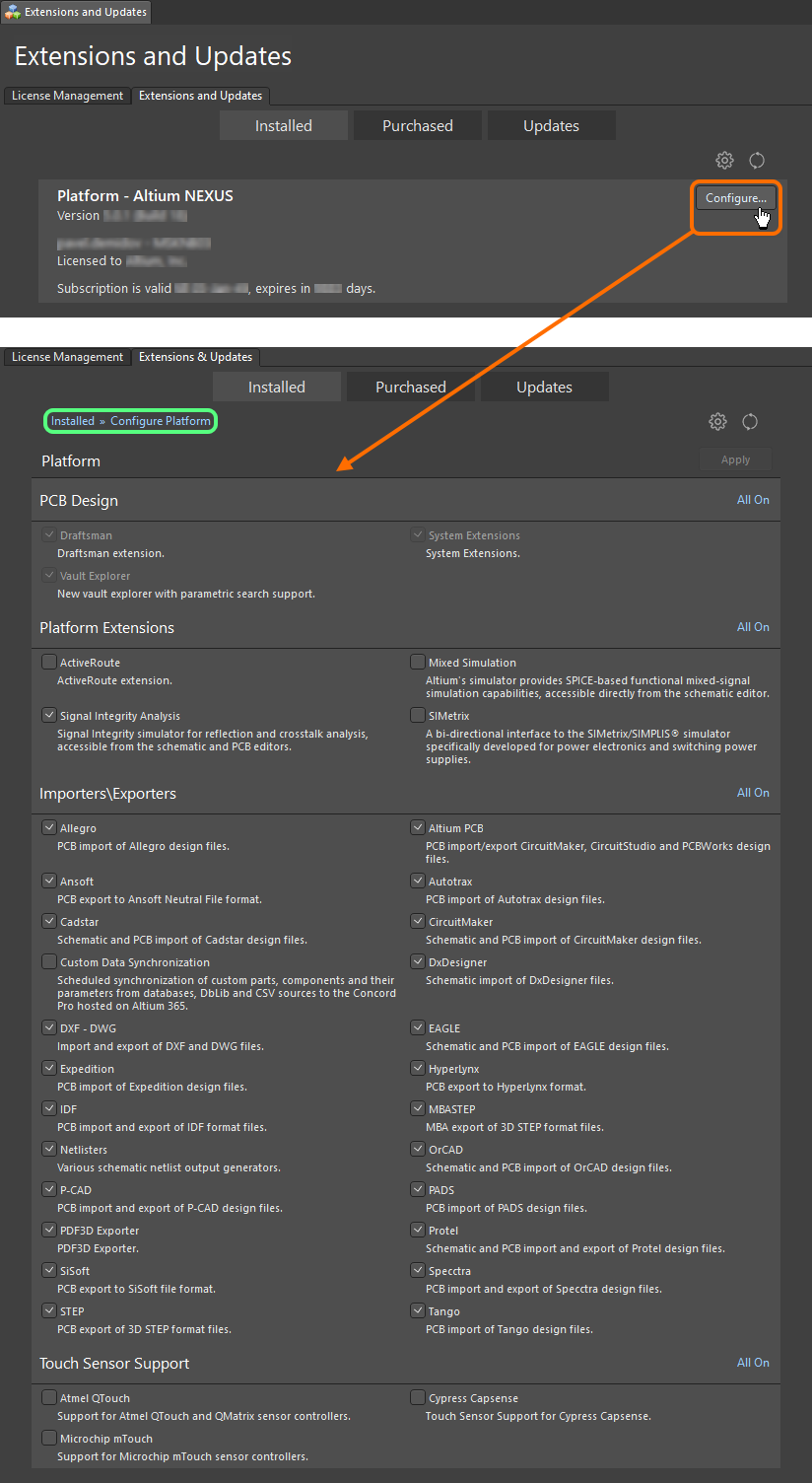Click the refresh icon in upper panel
Viewport: 812px width, 1483px height.
(757, 161)
